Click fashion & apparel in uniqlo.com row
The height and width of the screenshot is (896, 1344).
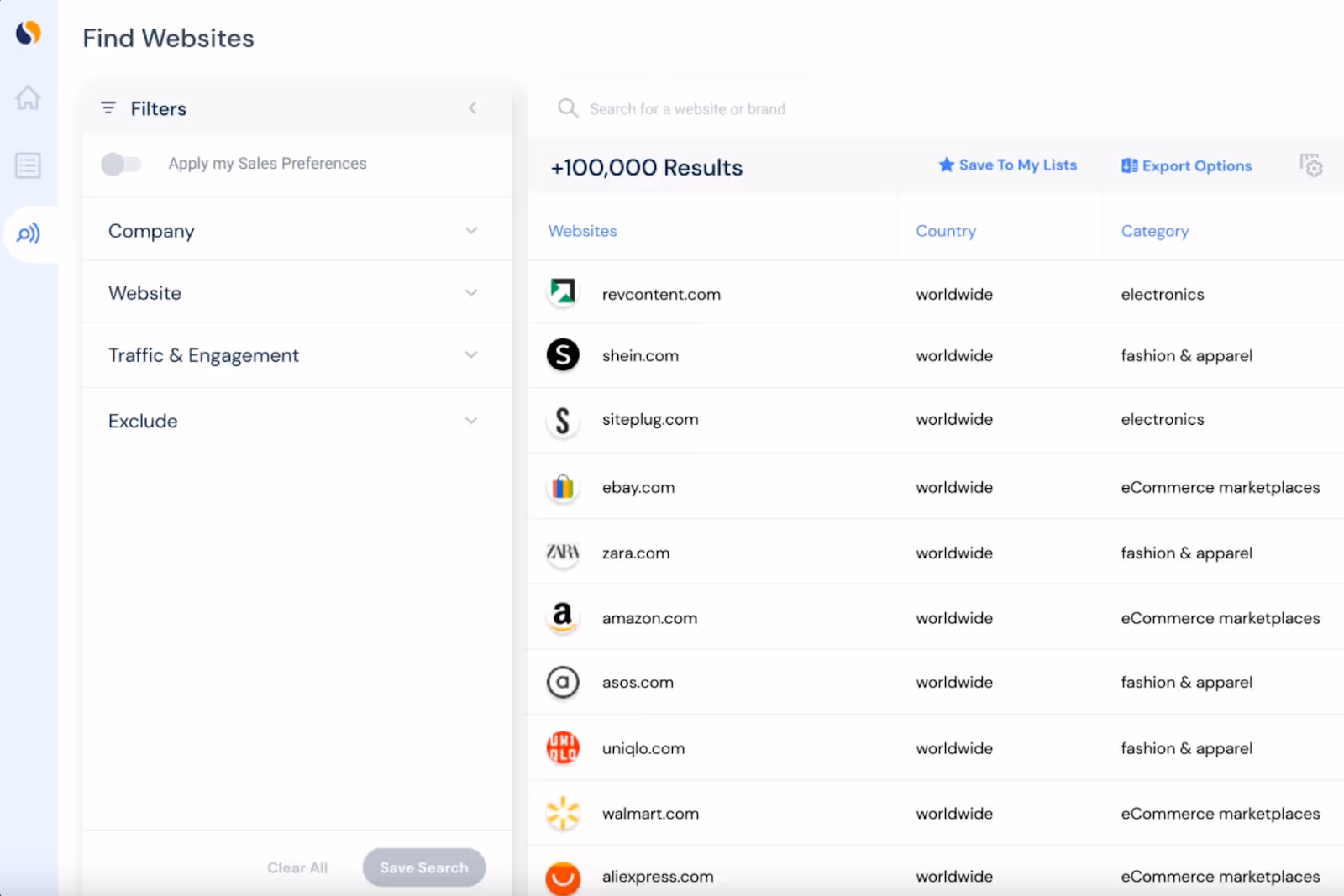click(x=1186, y=748)
